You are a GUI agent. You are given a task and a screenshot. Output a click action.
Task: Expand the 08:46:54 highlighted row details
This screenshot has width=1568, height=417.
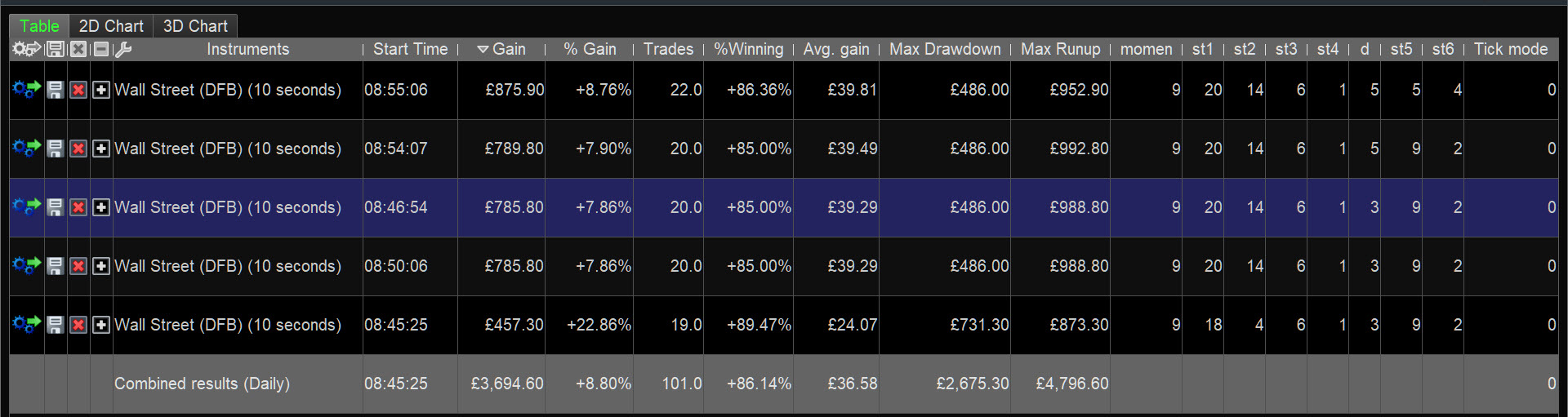point(100,207)
